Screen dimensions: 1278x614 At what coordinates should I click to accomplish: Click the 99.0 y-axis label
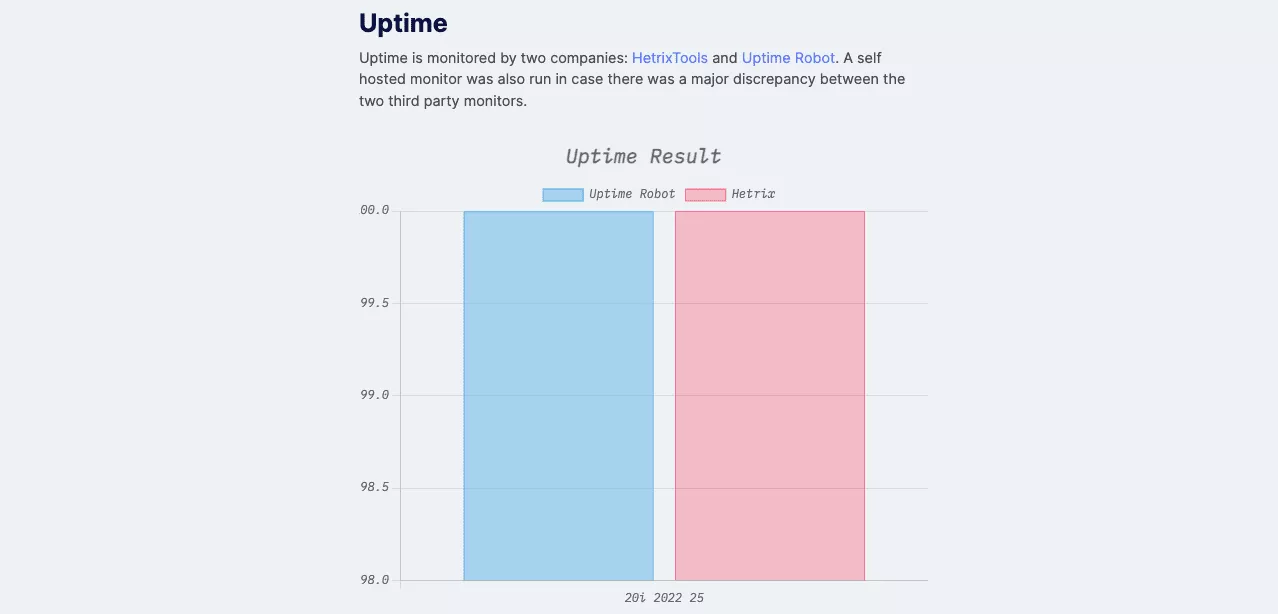coord(374,395)
